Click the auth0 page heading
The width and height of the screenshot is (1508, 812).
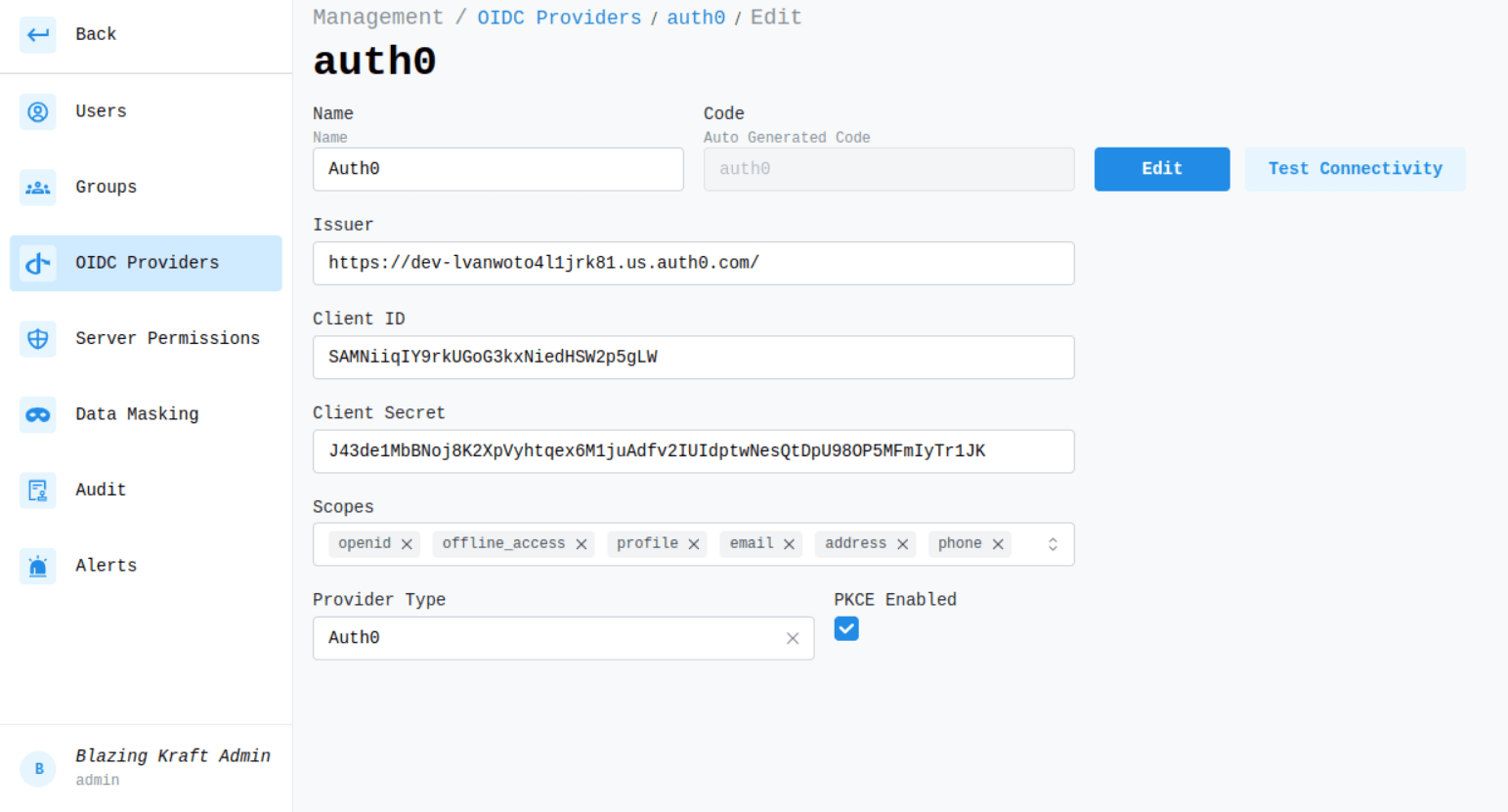tap(374, 62)
